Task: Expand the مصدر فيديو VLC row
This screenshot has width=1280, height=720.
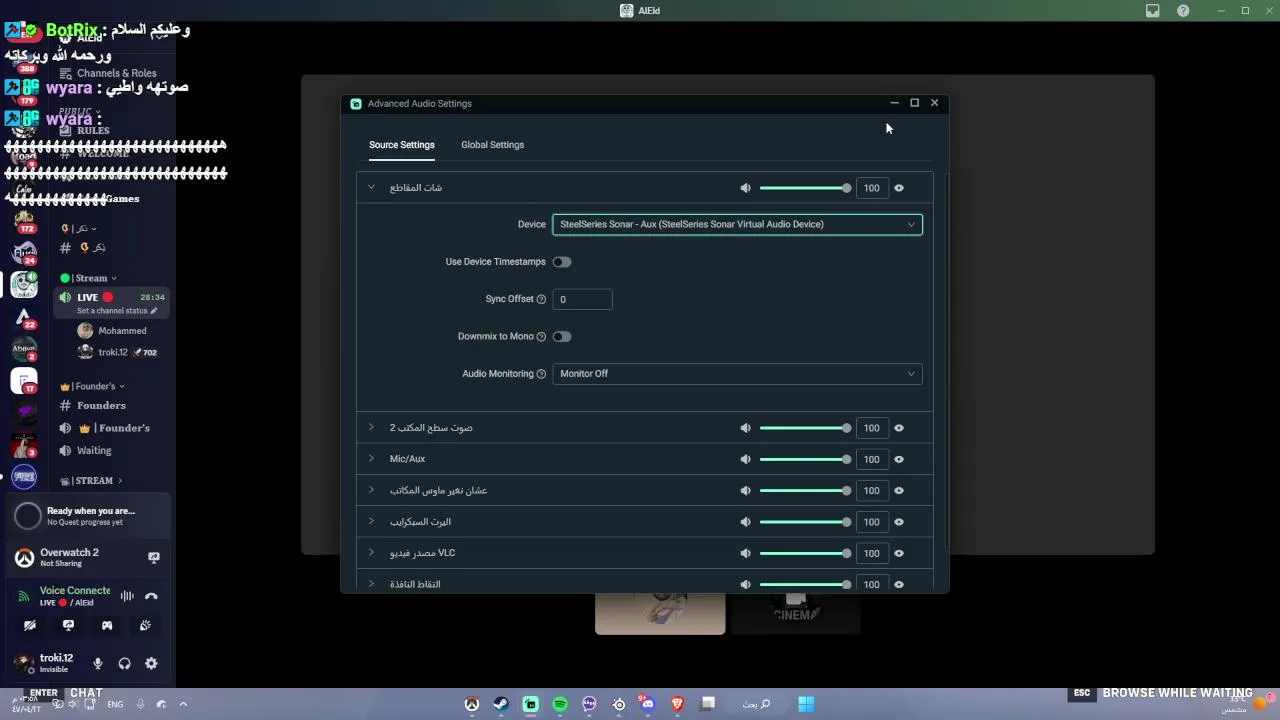Action: 371,552
